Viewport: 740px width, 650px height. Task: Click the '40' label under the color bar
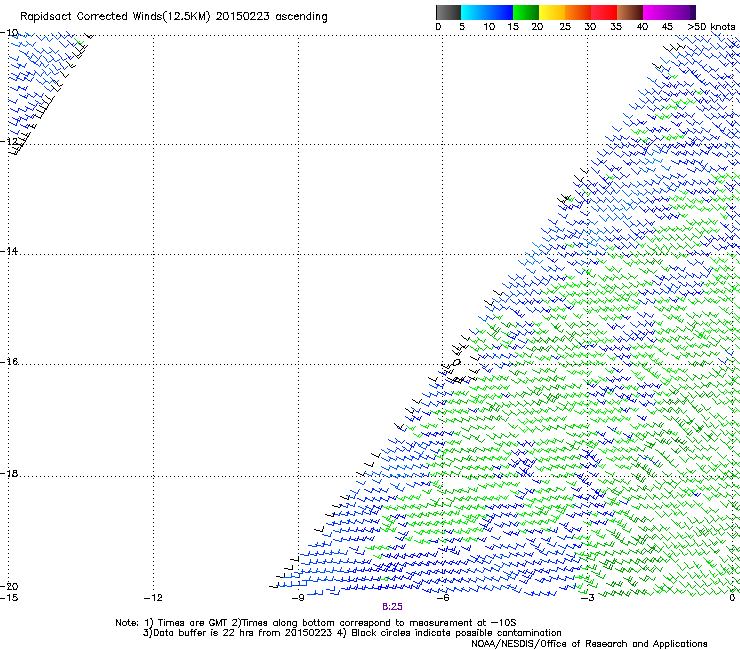(x=642, y=27)
